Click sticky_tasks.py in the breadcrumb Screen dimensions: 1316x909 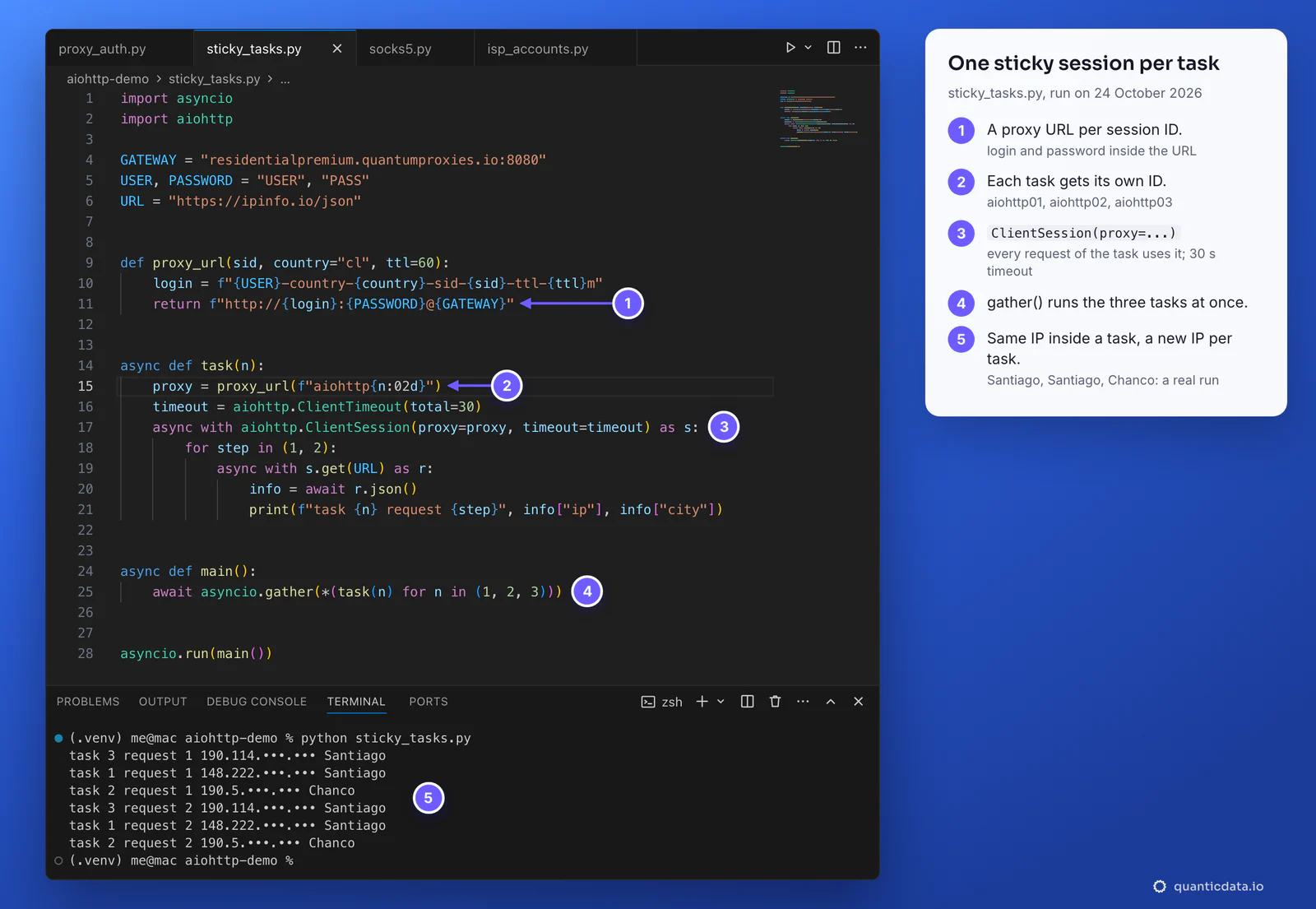(x=214, y=79)
